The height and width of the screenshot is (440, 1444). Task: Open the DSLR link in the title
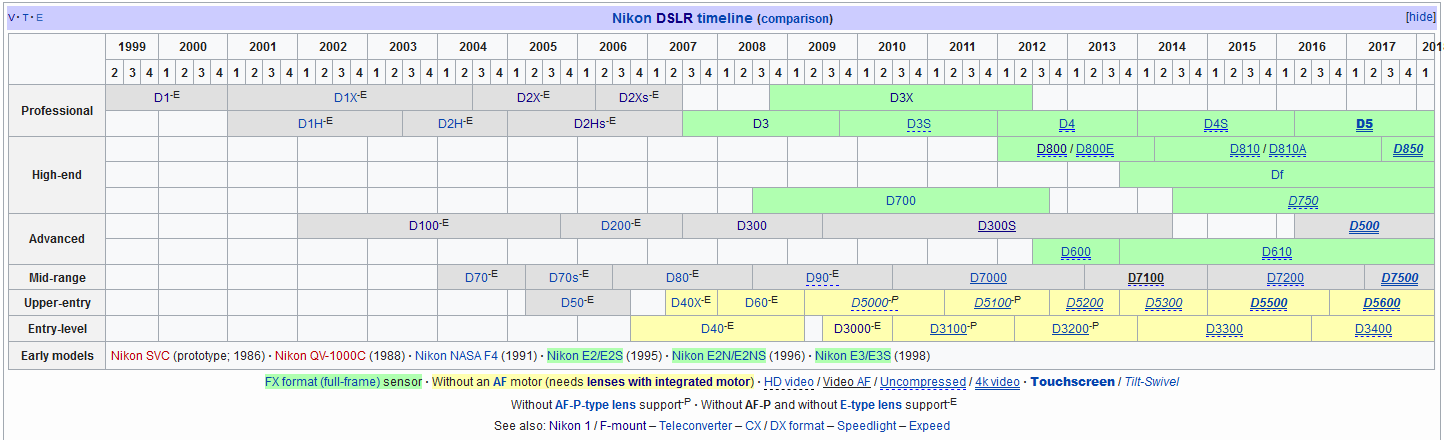pyautogui.click(x=674, y=18)
